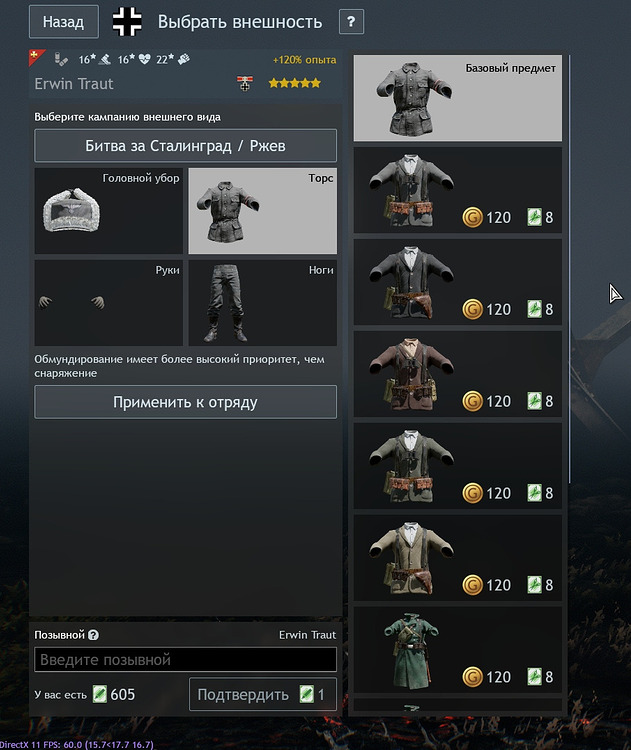
Task: Select the Базовый предмет base tunic
Action: pos(458,98)
